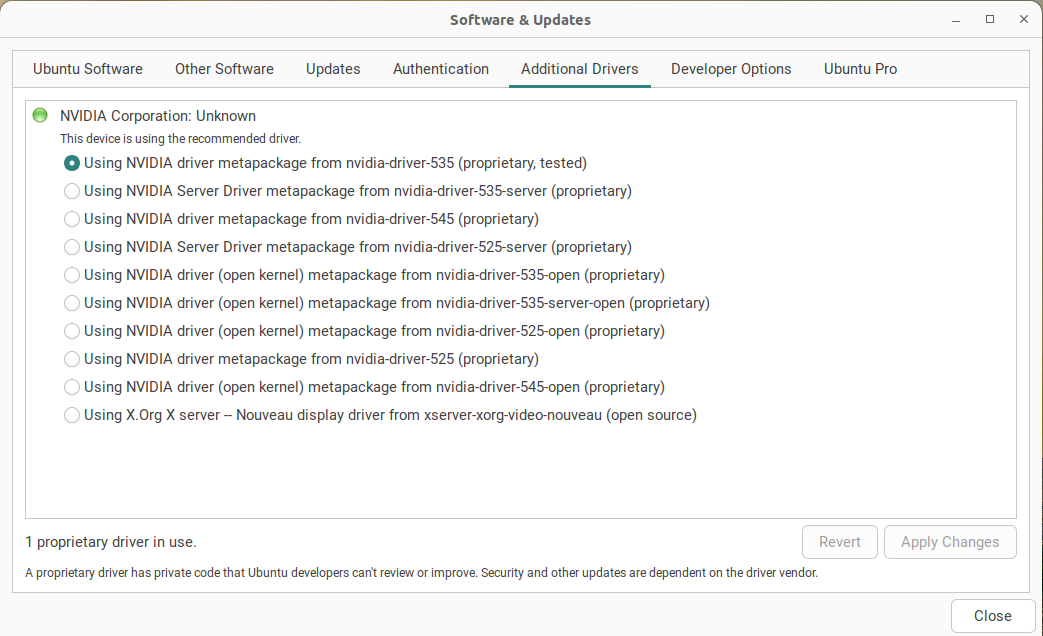Screen dimensions: 1043x636
Task: Select nvidia-driver-525-open radio button
Action: (x=72, y=331)
